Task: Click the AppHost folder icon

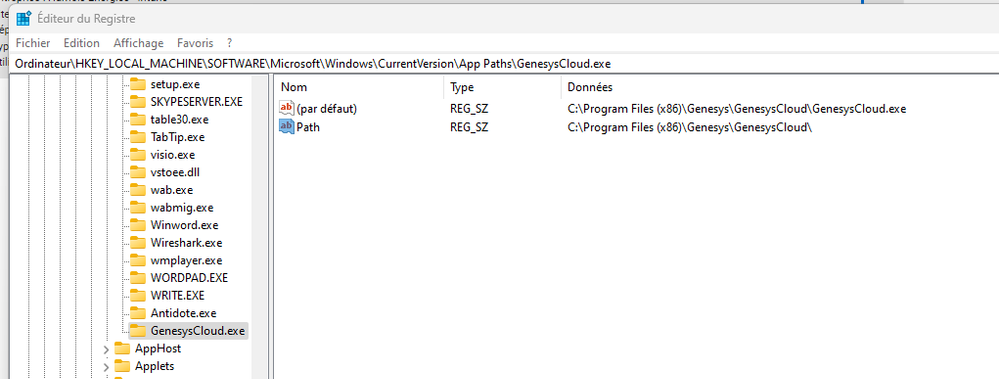Action: coord(122,348)
